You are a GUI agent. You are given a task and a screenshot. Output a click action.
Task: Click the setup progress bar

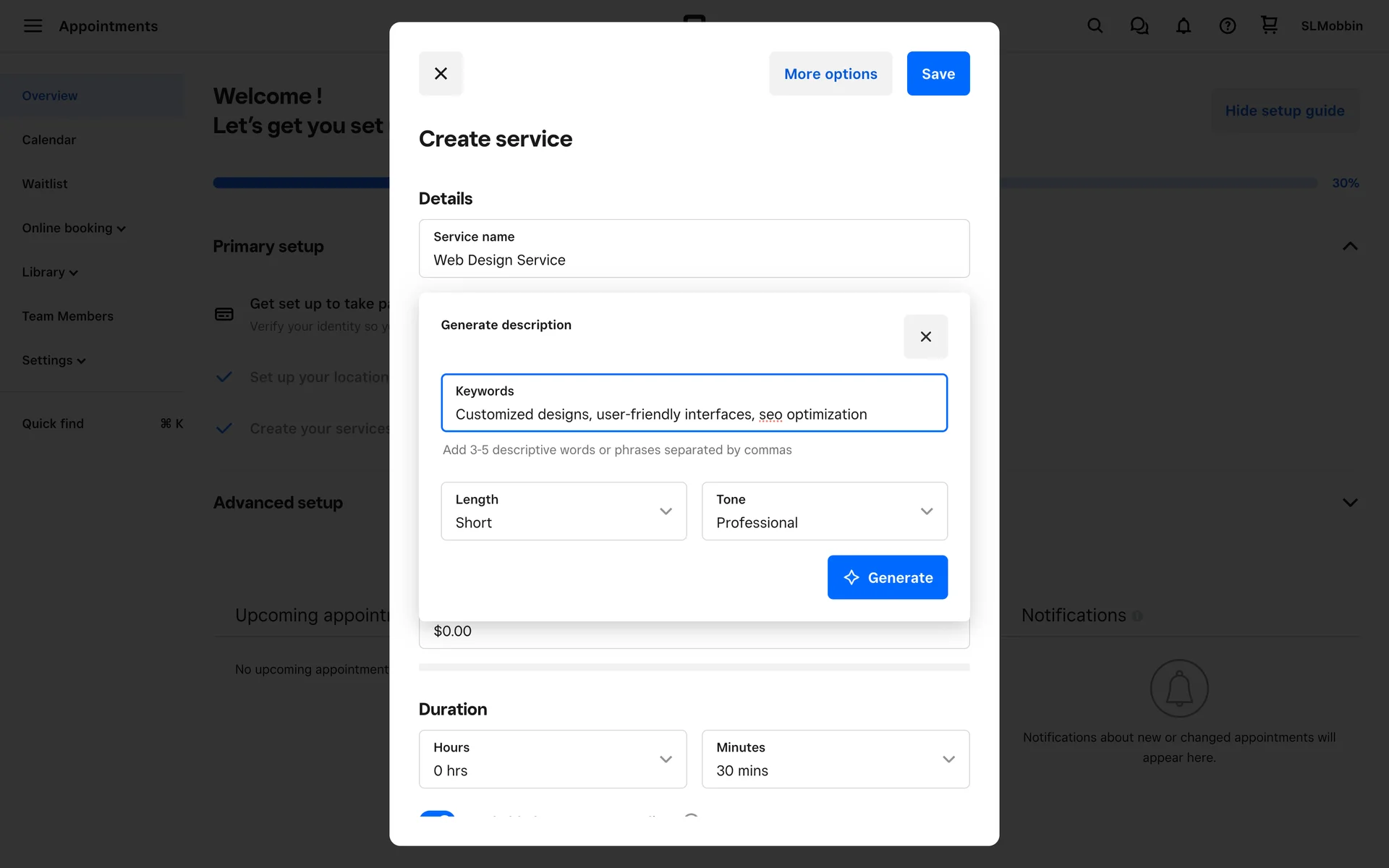click(x=300, y=183)
